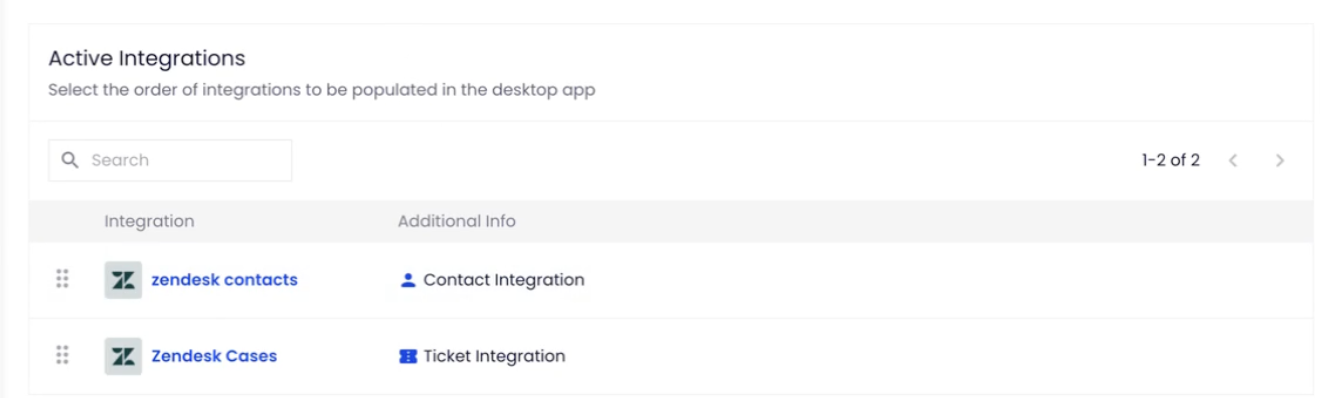Click the Zendesk logo beside zendesk contacts

(x=123, y=280)
